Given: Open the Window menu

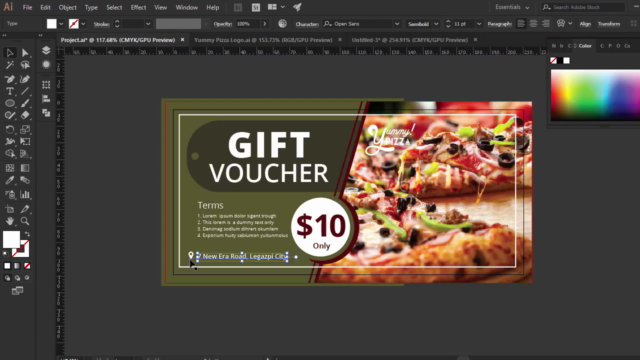Looking at the screenshot, I should [x=187, y=7].
